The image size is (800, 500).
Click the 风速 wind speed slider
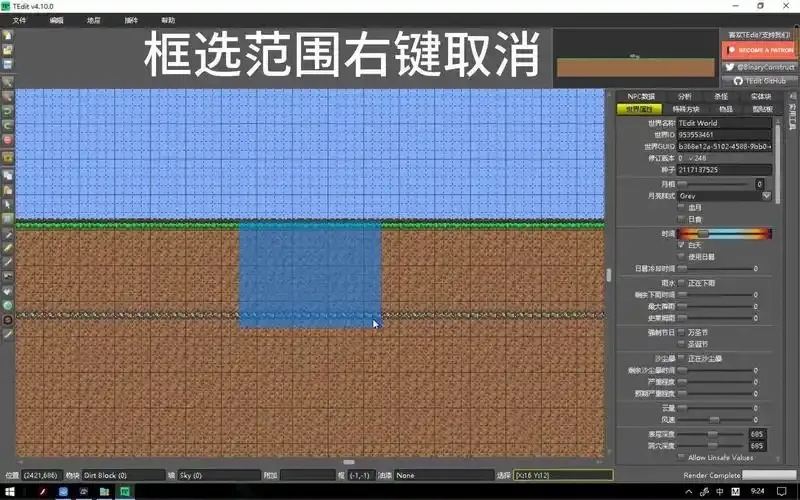[715, 420]
